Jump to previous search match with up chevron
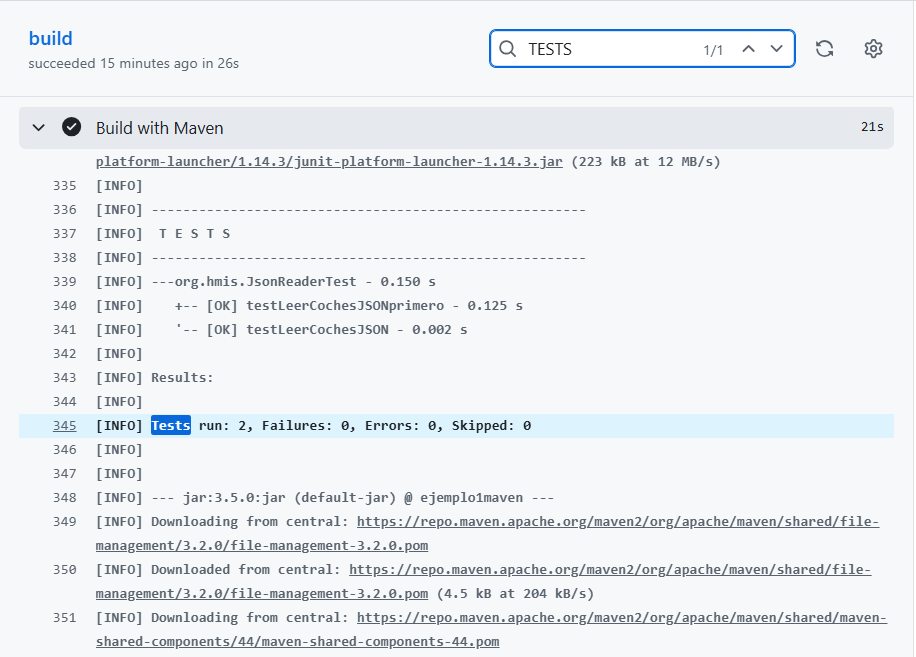Viewport: 916px width, 657px height. (747, 48)
